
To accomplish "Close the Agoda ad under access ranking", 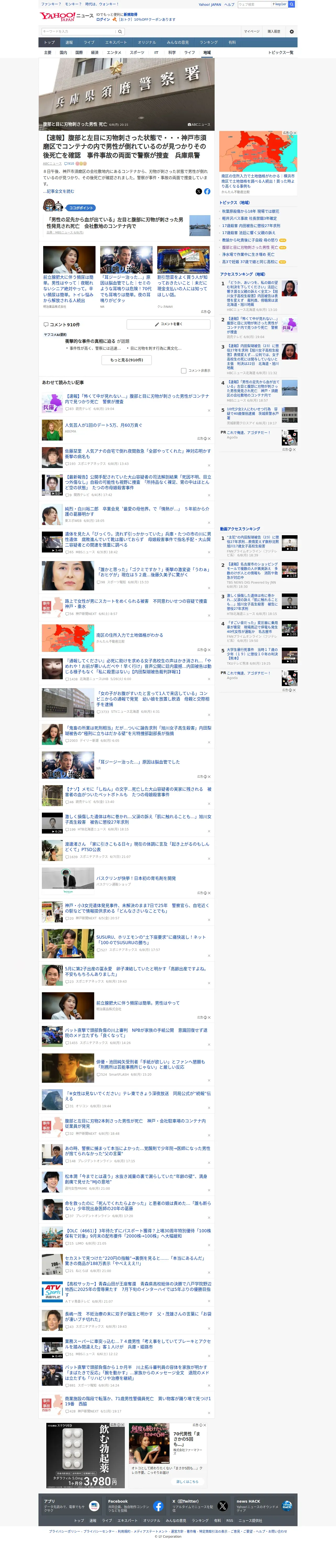I will click(x=295, y=449).
